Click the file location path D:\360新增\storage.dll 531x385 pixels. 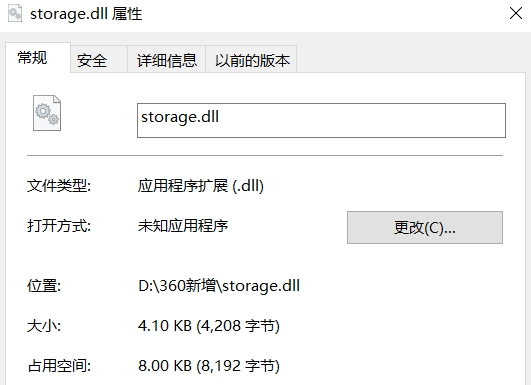click(219, 286)
